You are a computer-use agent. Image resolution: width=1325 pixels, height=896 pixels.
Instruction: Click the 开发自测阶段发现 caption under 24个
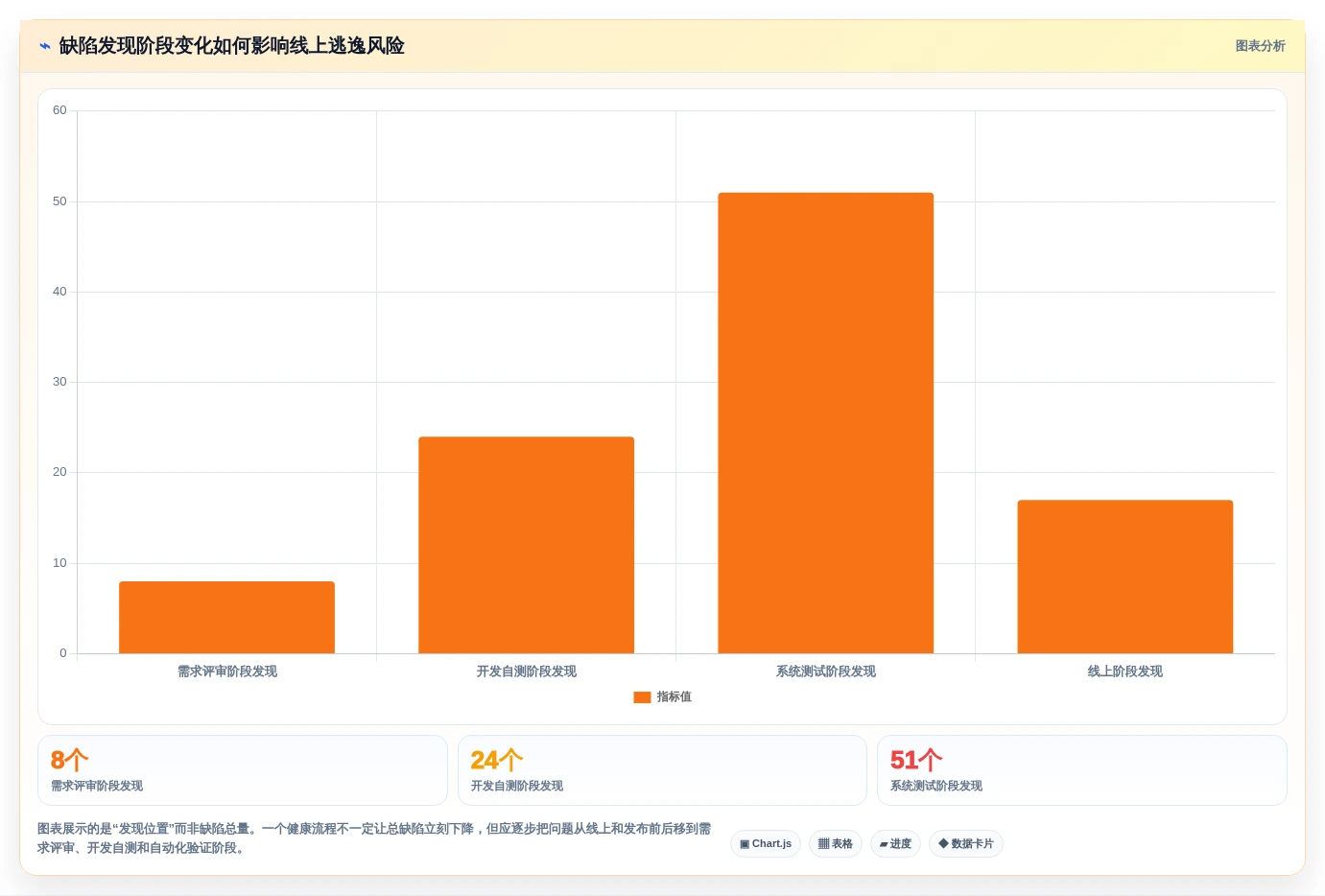tap(517, 786)
